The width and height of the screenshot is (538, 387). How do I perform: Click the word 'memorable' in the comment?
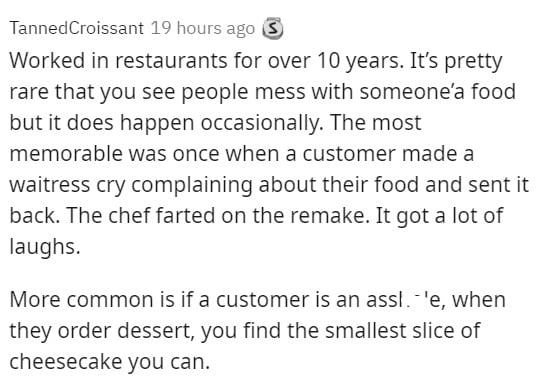[66, 153]
